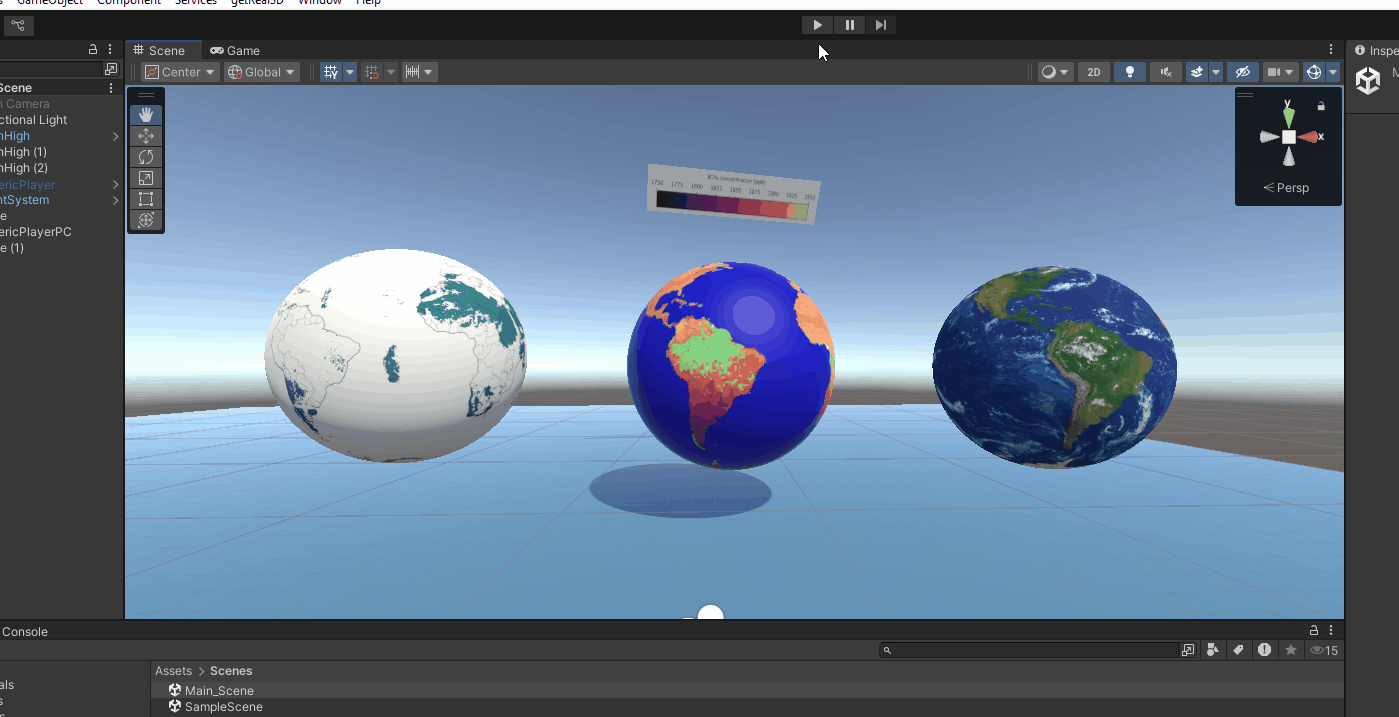Open the Global handle rotation dropdown
Image resolution: width=1399 pixels, height=717 pixels.
pyautogui.click(x=261, y=72)
